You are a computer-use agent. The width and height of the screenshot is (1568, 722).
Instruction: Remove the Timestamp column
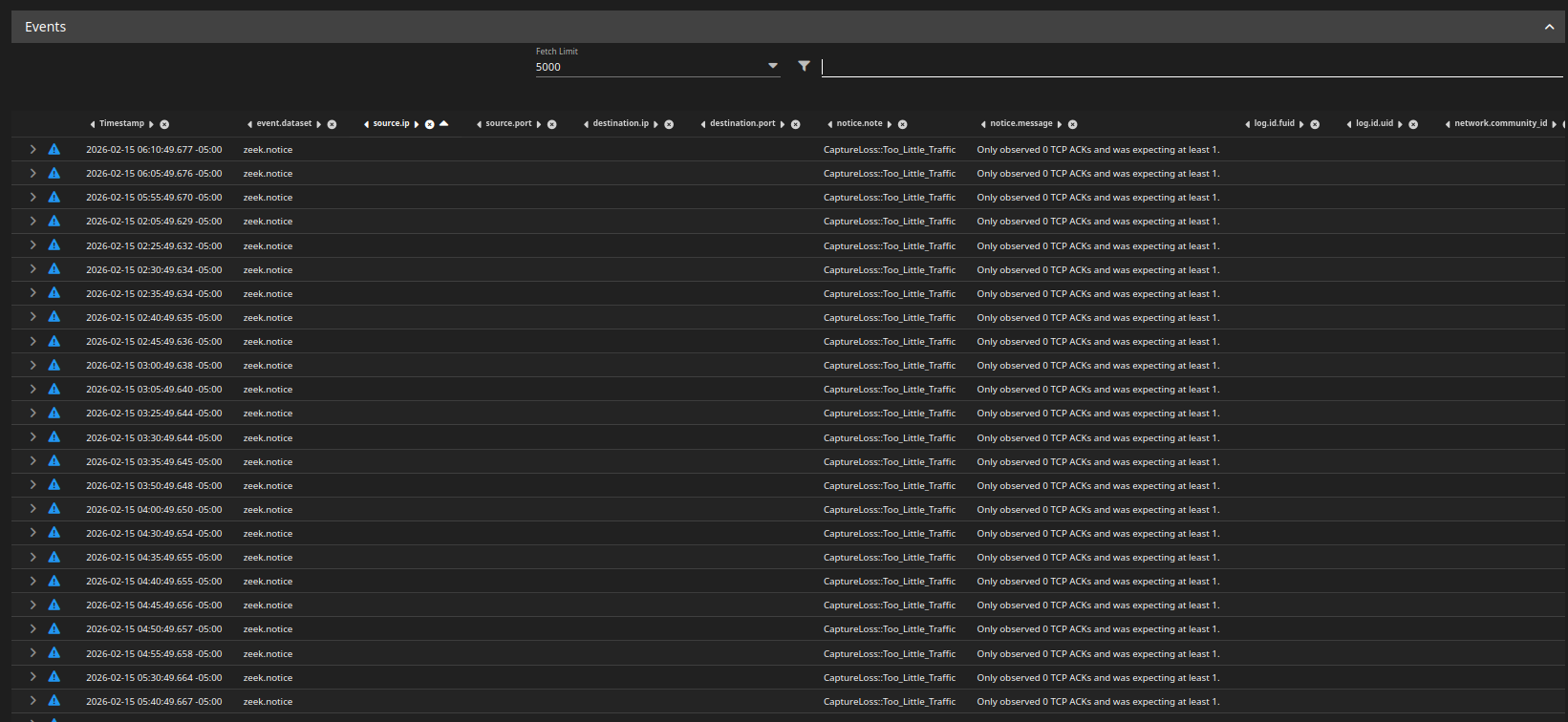(x=164, y=124)
